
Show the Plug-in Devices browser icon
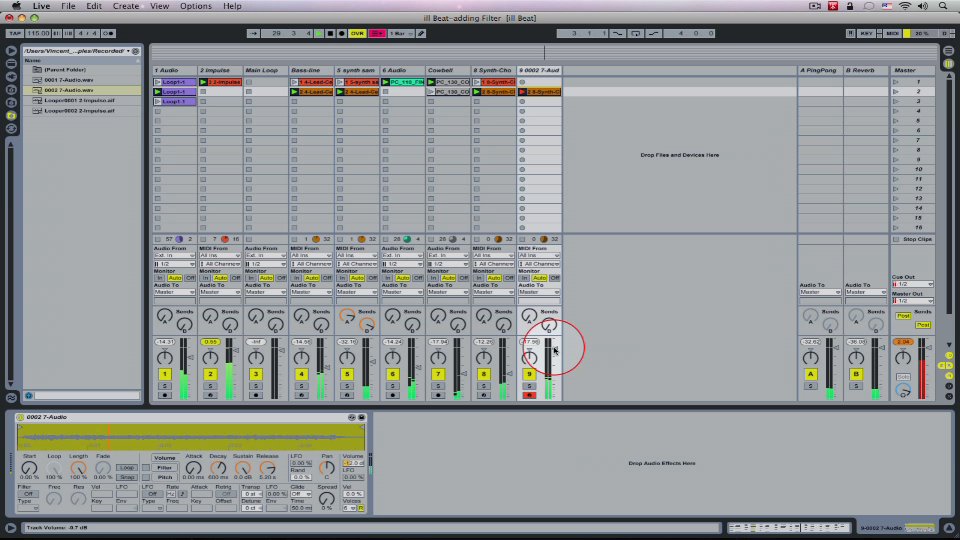tap(11, 77)
